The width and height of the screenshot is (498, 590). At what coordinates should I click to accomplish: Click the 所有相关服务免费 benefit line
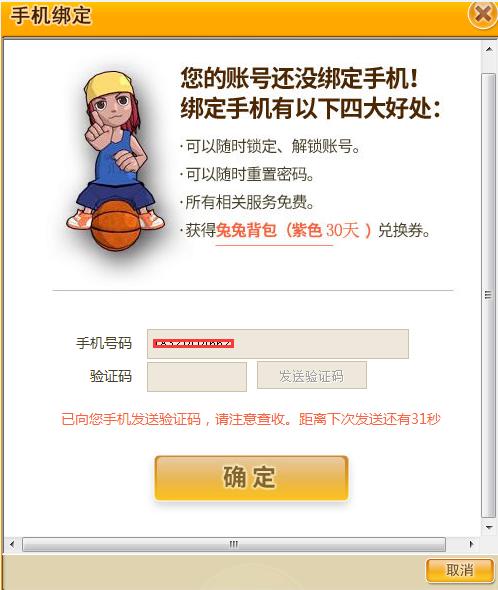(x=250, y=202)
